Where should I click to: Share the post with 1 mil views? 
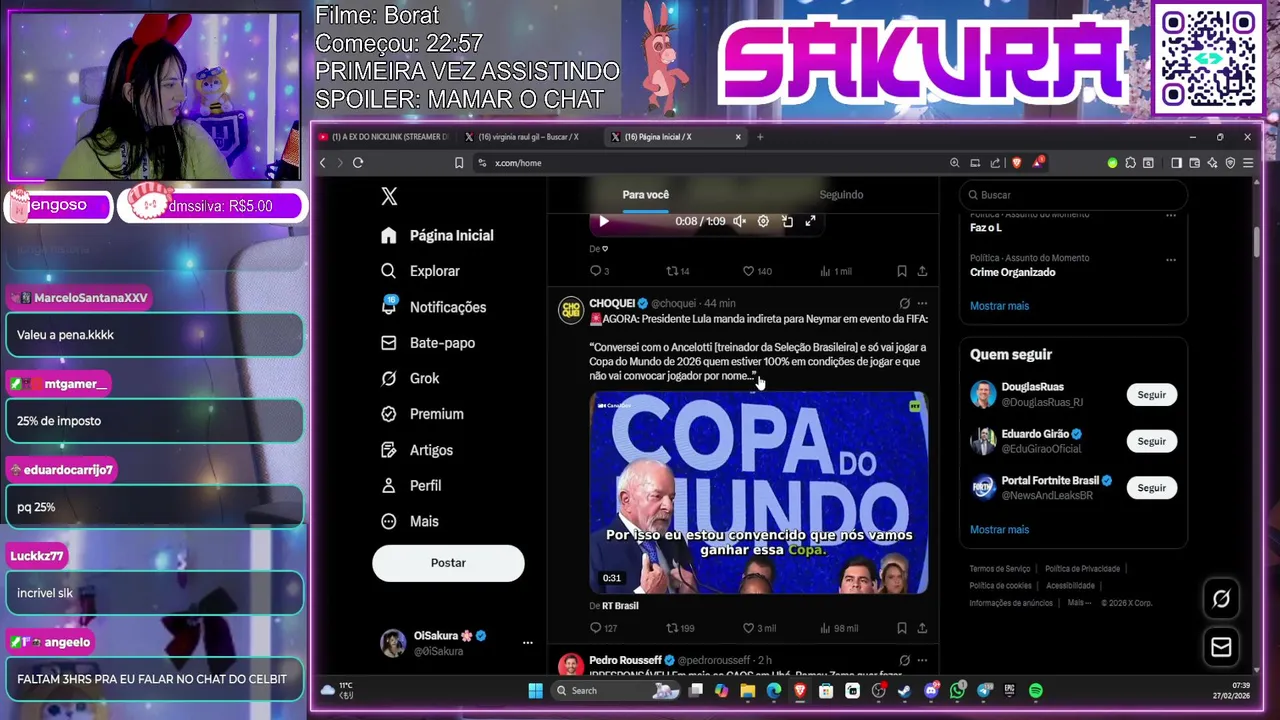922,271
